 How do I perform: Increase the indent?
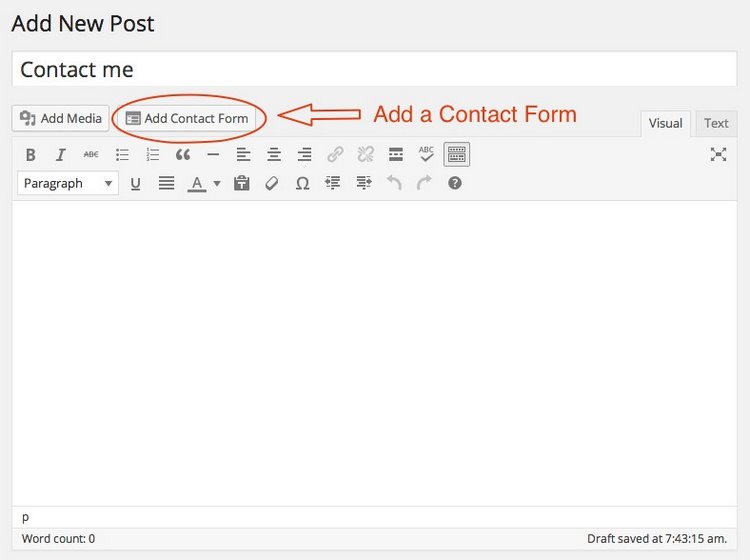pyautogui.click(x=364, y=184)
